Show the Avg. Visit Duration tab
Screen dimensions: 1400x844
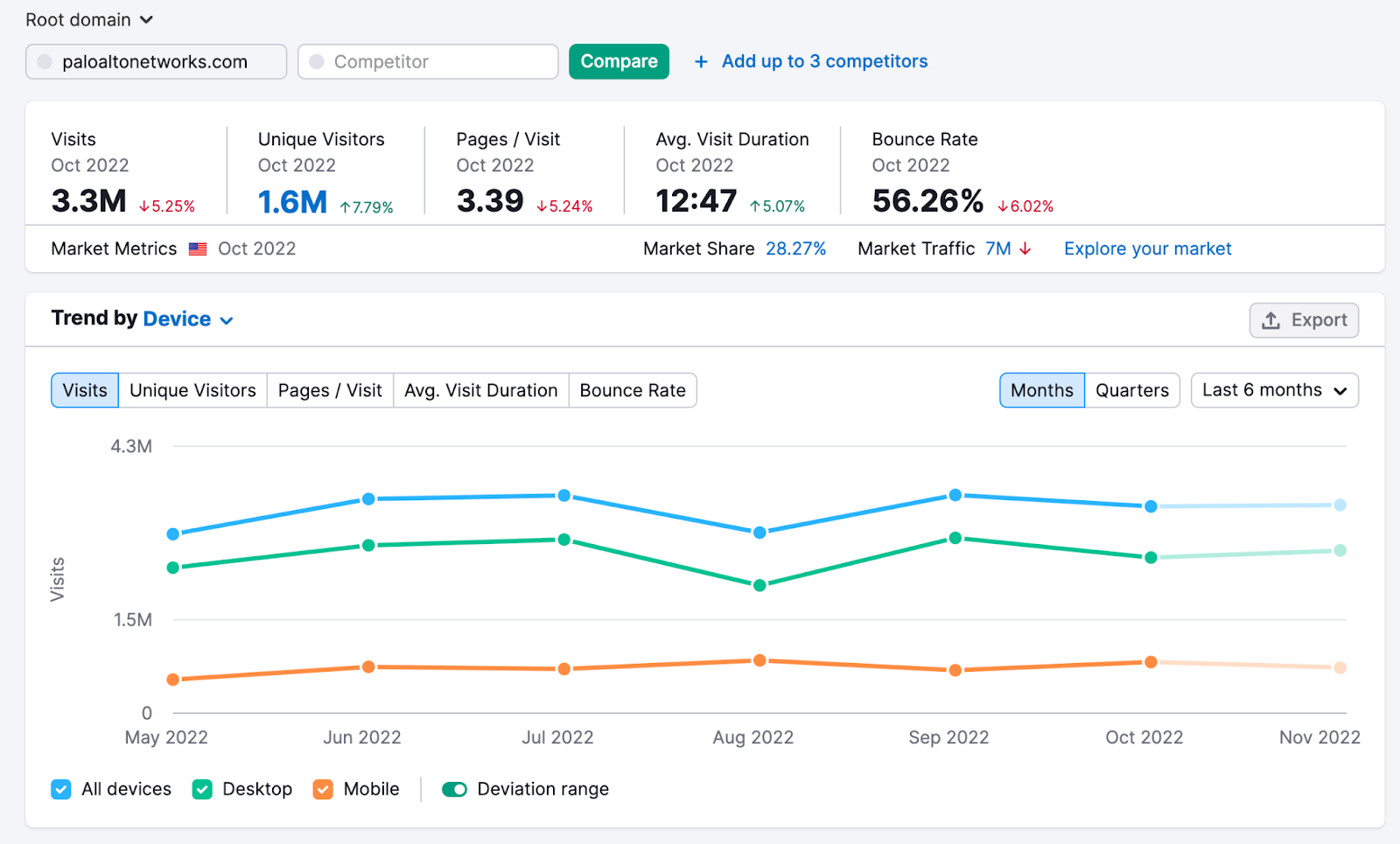(x=480, y=390)
